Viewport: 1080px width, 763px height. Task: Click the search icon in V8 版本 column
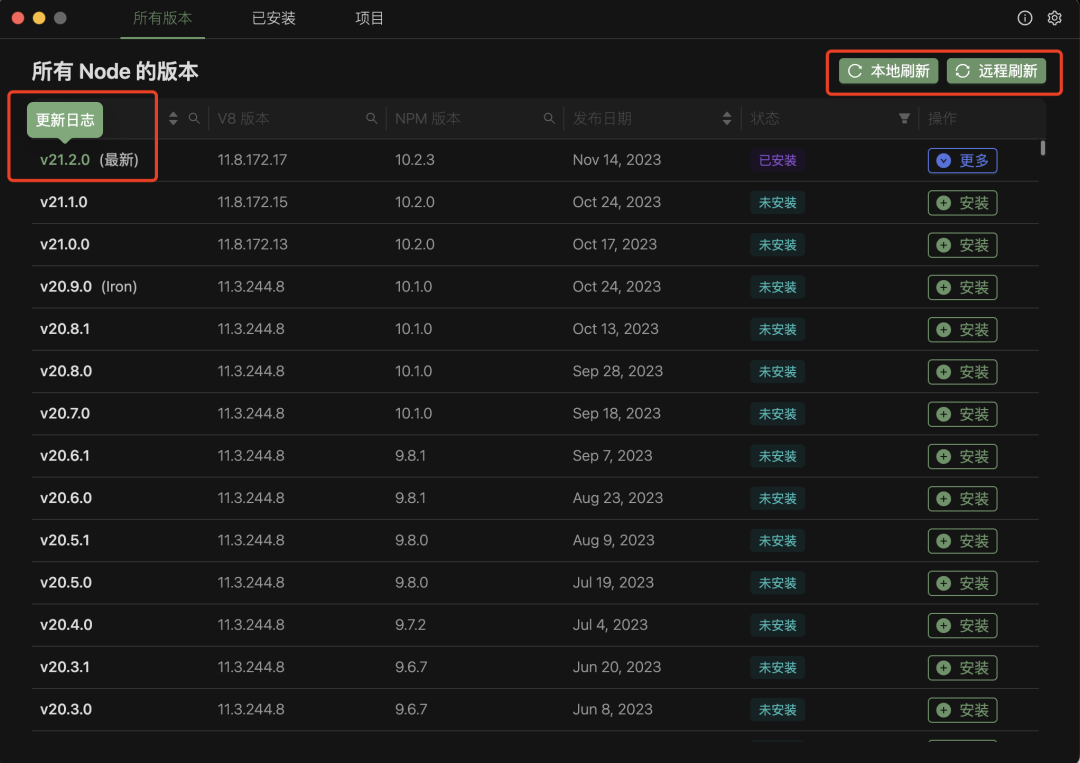click(372, 119)
